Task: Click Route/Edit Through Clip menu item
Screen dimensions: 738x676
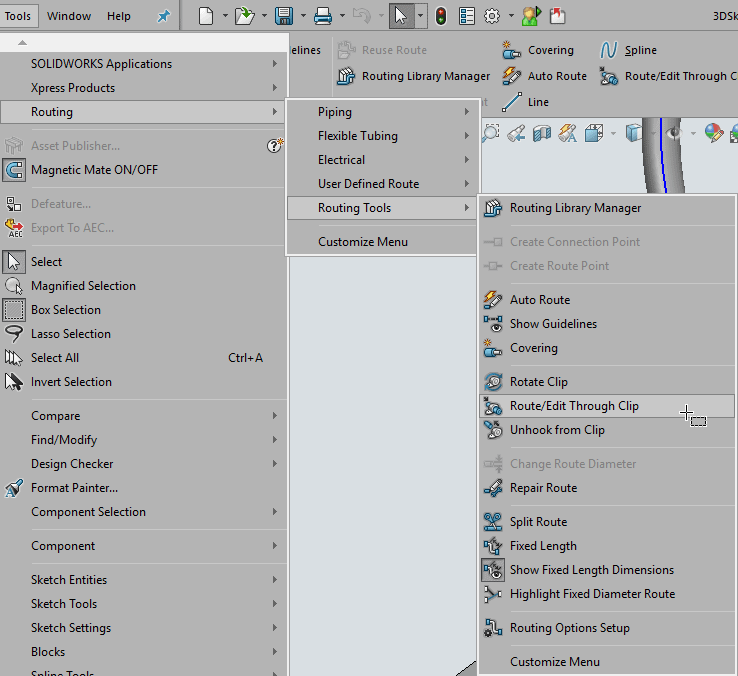Action: (607, 406)
